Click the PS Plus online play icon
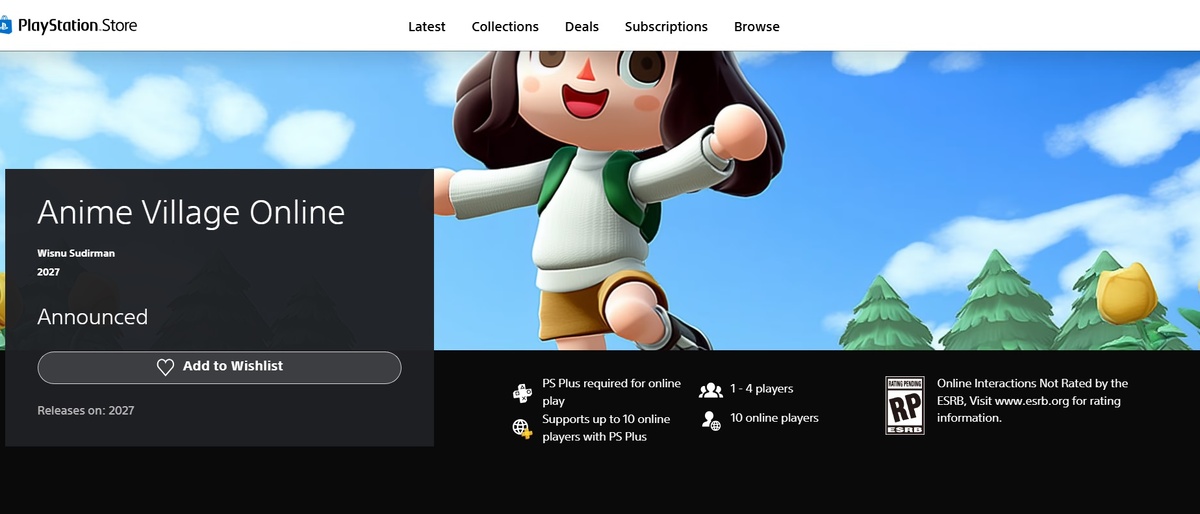 point(522,392)
